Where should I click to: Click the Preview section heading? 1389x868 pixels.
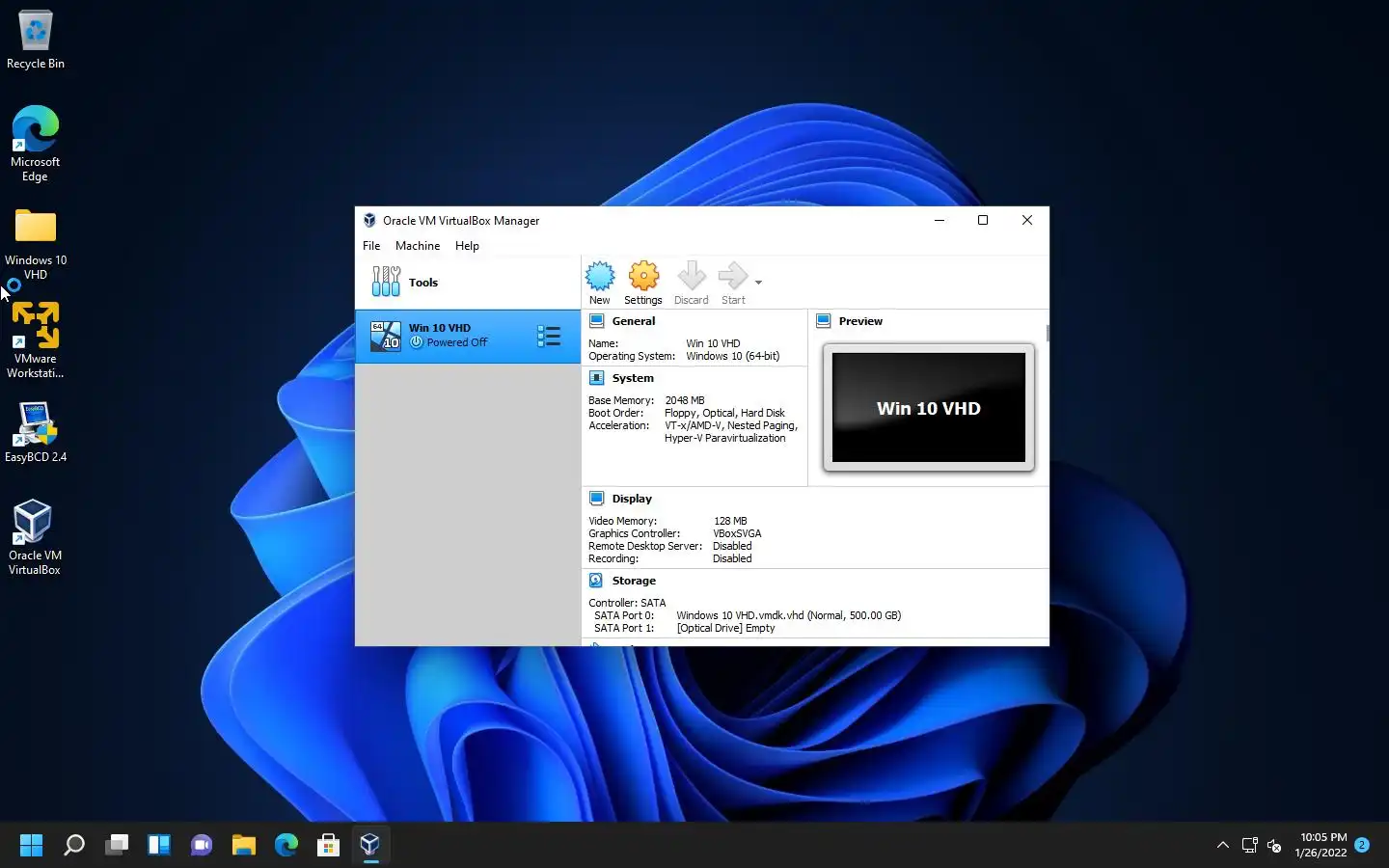(860, 321)
